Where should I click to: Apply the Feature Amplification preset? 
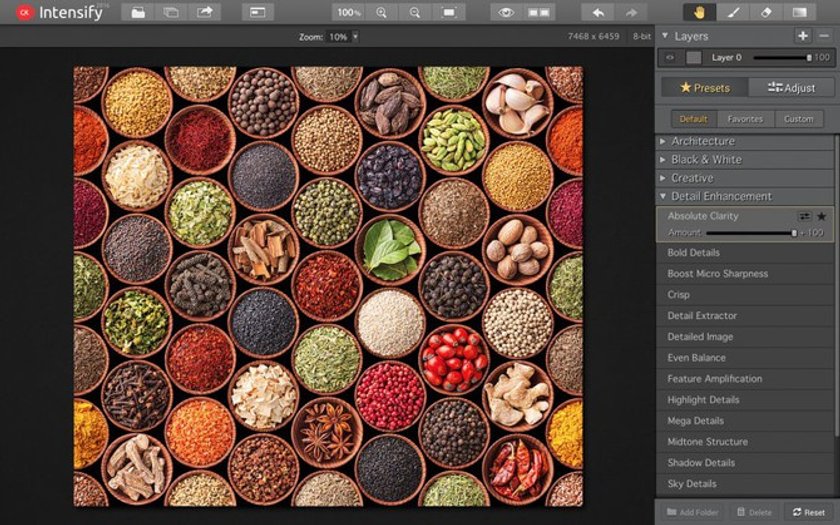pyautogui.click(x=745, y=379)
